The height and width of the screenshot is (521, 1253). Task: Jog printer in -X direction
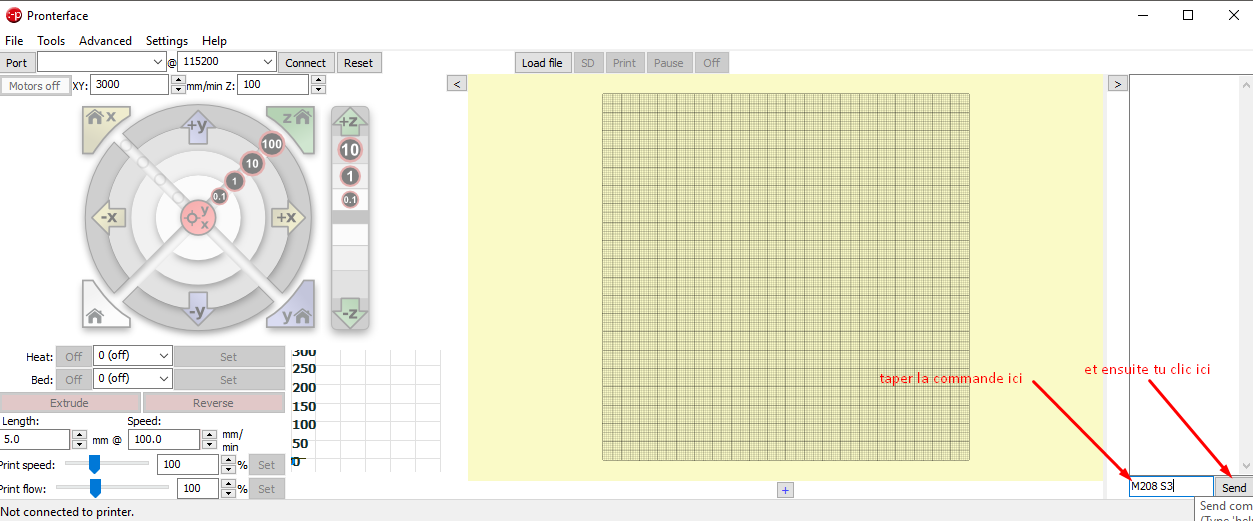click(108, 217)
